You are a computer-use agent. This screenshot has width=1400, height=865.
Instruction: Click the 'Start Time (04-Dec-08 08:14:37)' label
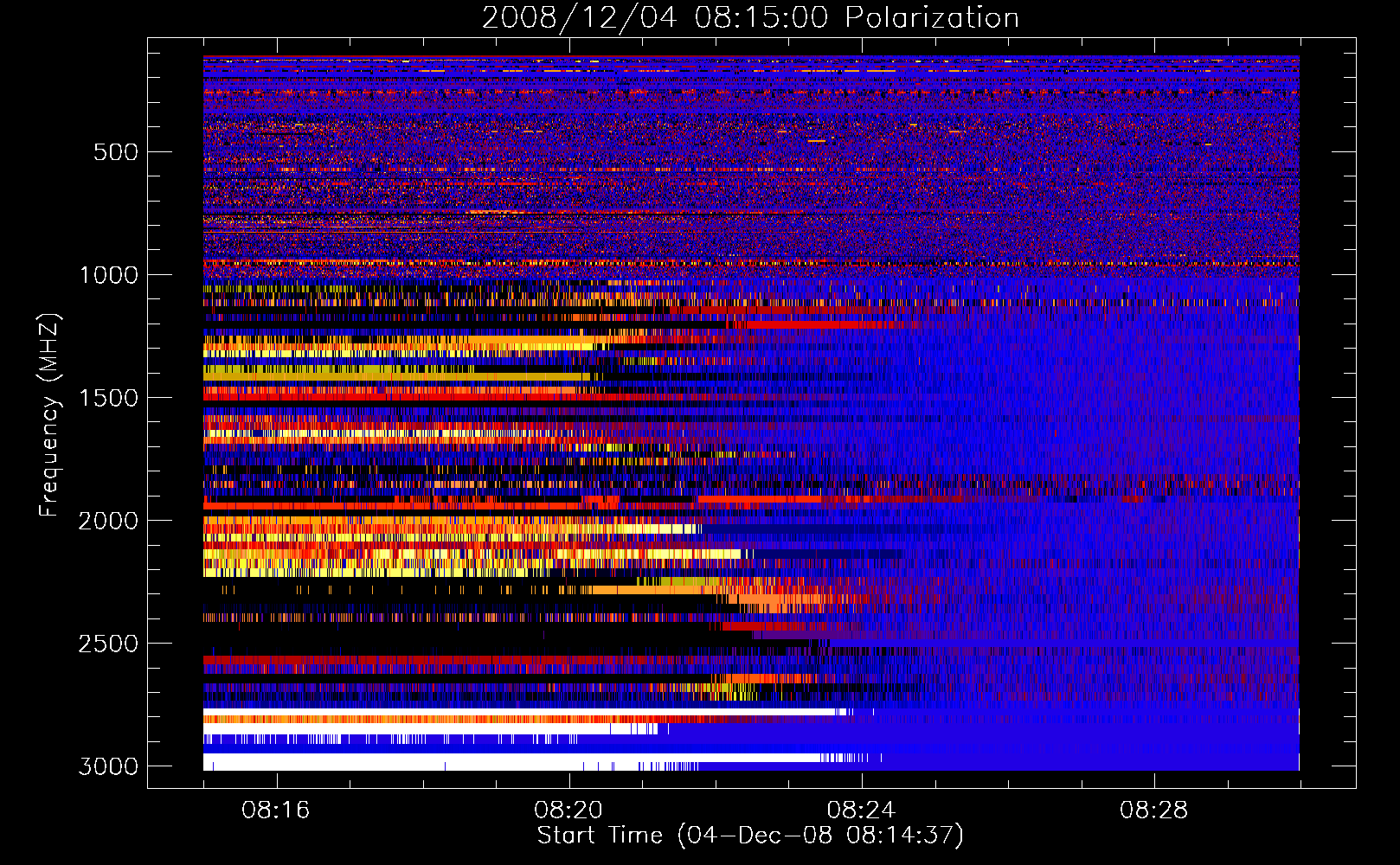750,836
